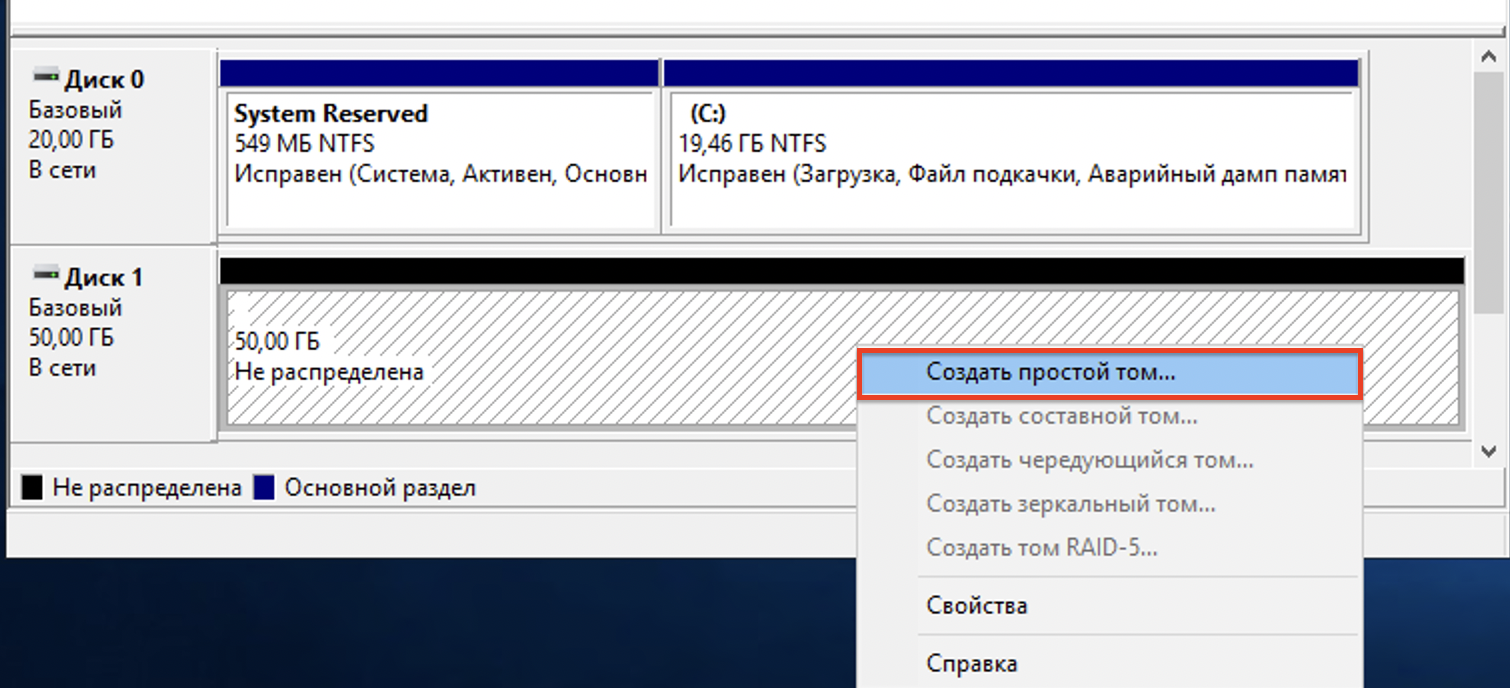Click '19,46 ГБ NTFS' size text
The width and height of the screenshot is (1510, 688).
click(x=752, y=145)
